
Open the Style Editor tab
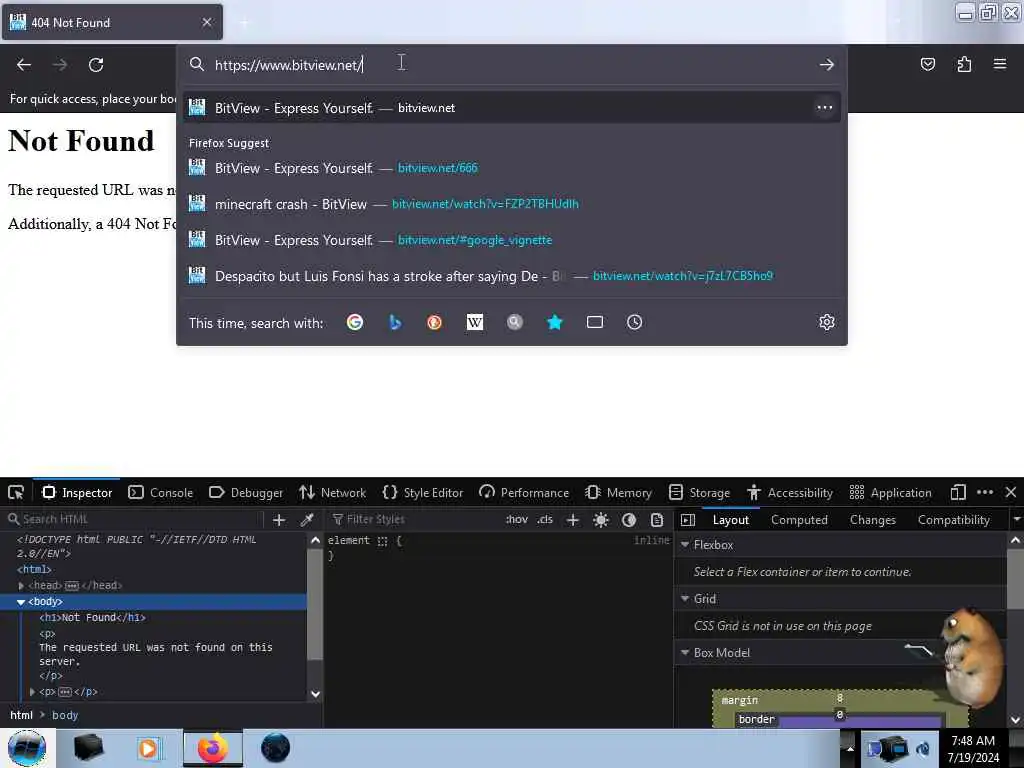423,492
